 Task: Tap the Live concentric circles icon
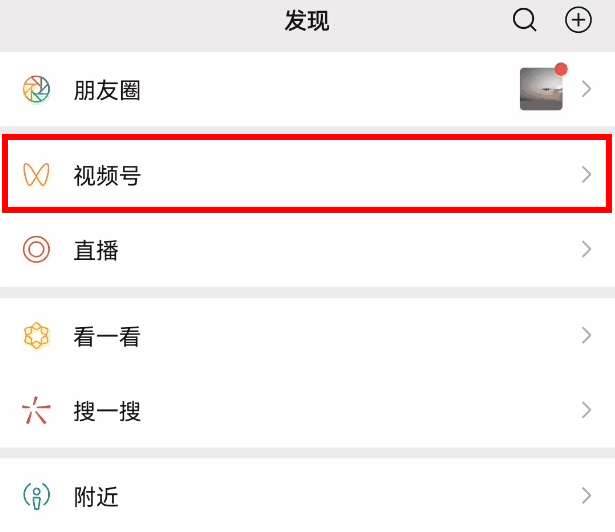click(36, 249)
